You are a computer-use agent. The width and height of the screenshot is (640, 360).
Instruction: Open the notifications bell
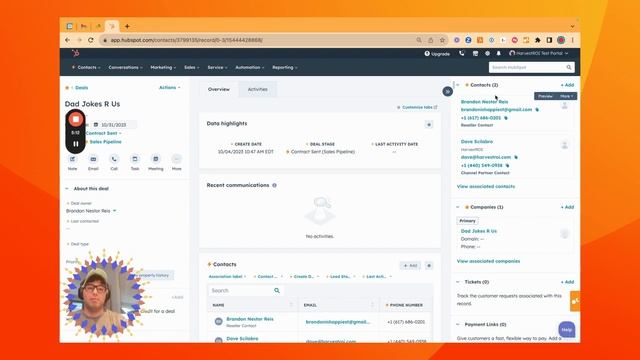click(x=499, y=53)
